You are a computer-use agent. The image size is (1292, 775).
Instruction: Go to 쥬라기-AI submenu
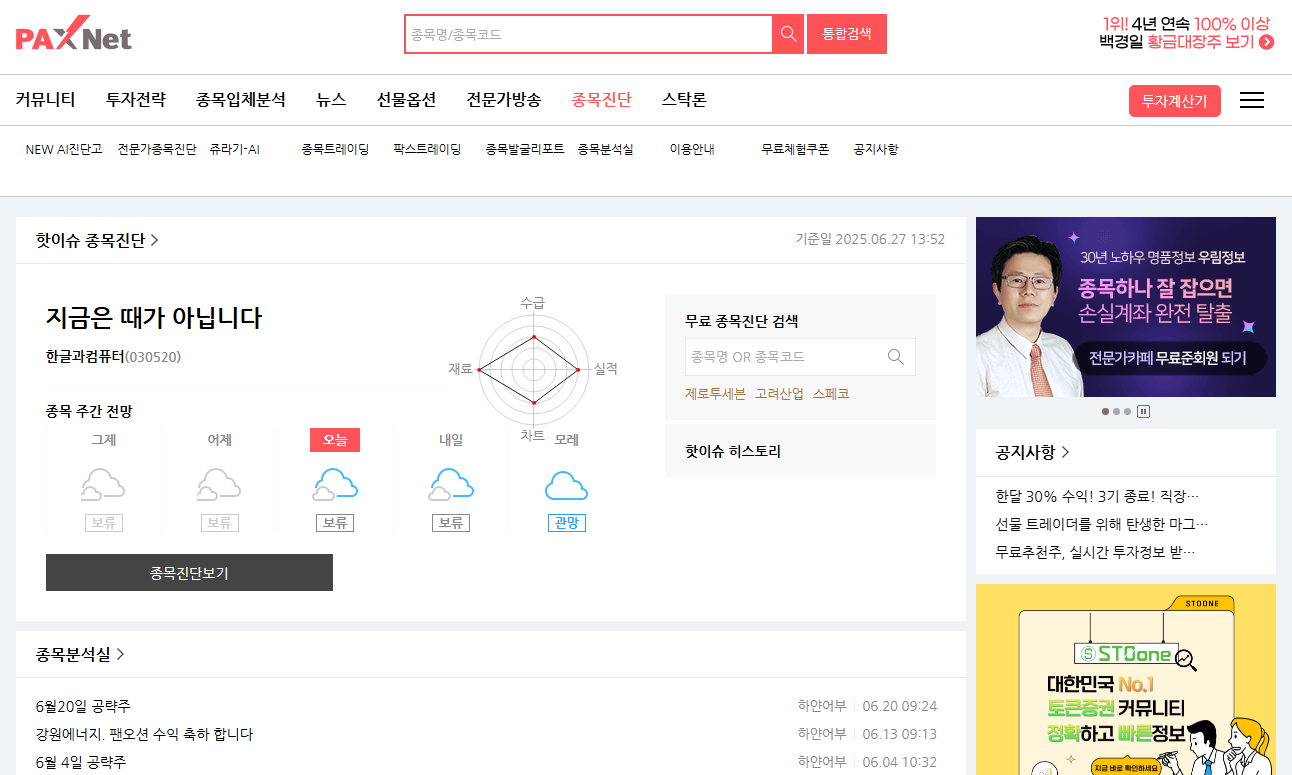[235, 149]
